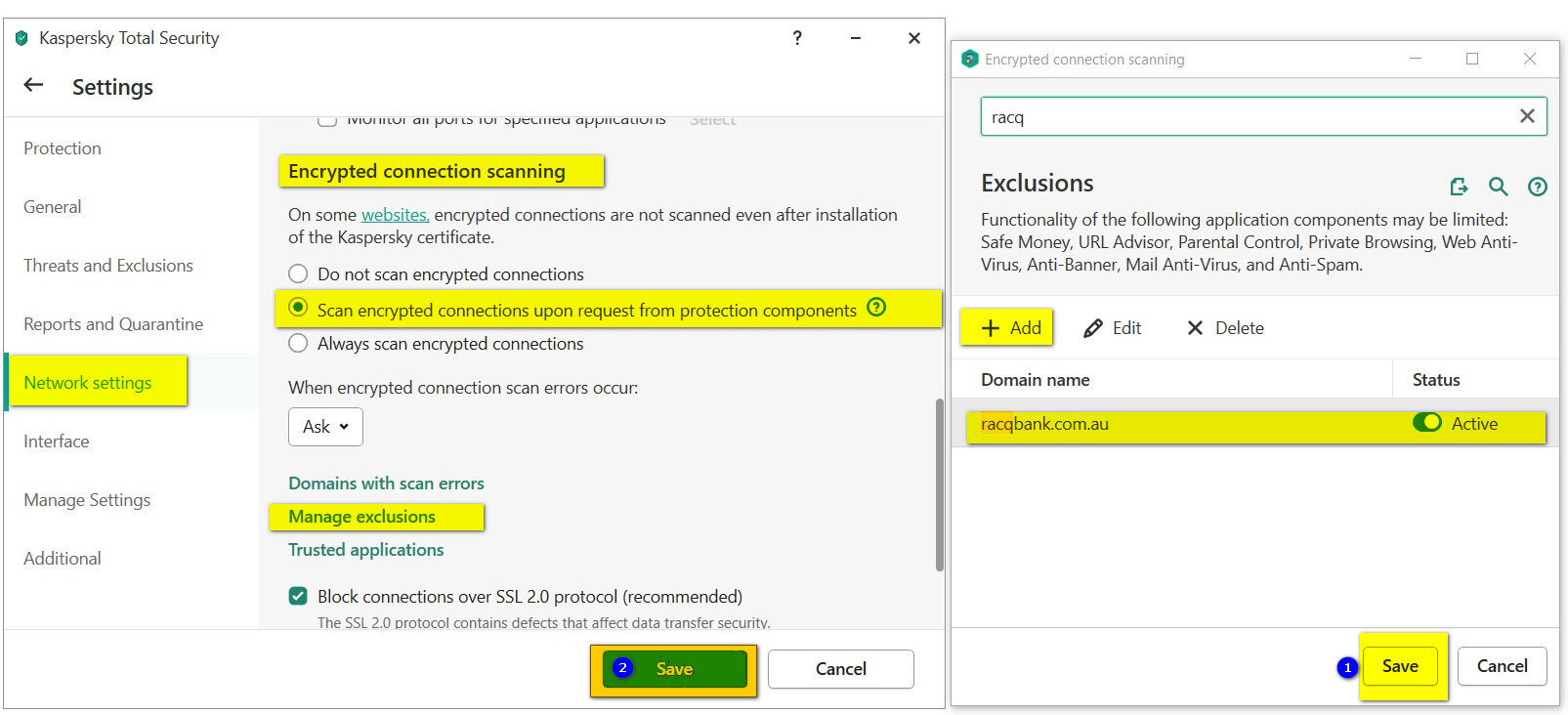Cancel in Encrypted connection scanning window

click(x=1502, y=666)
